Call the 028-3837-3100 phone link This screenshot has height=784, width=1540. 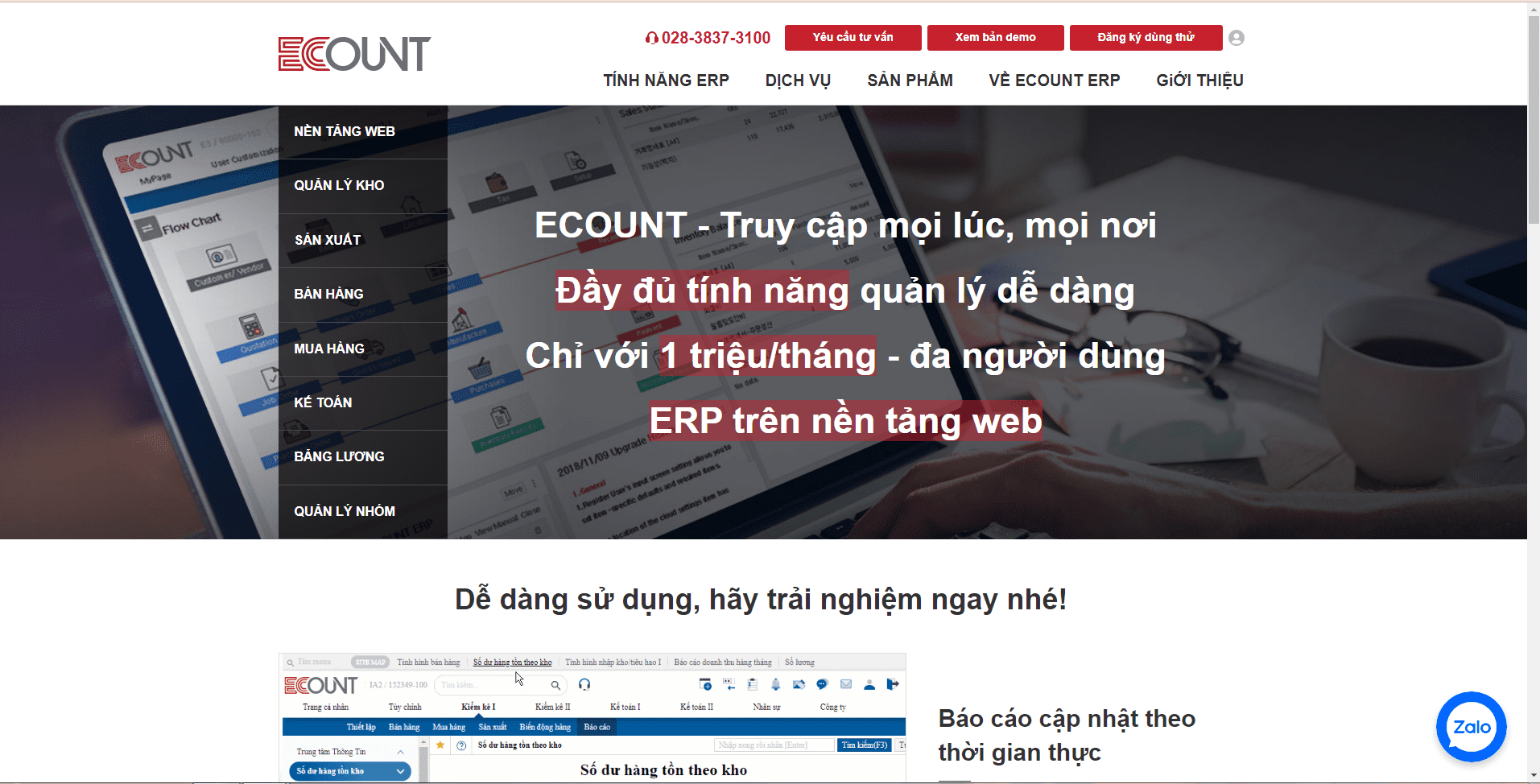pos(716,38)
